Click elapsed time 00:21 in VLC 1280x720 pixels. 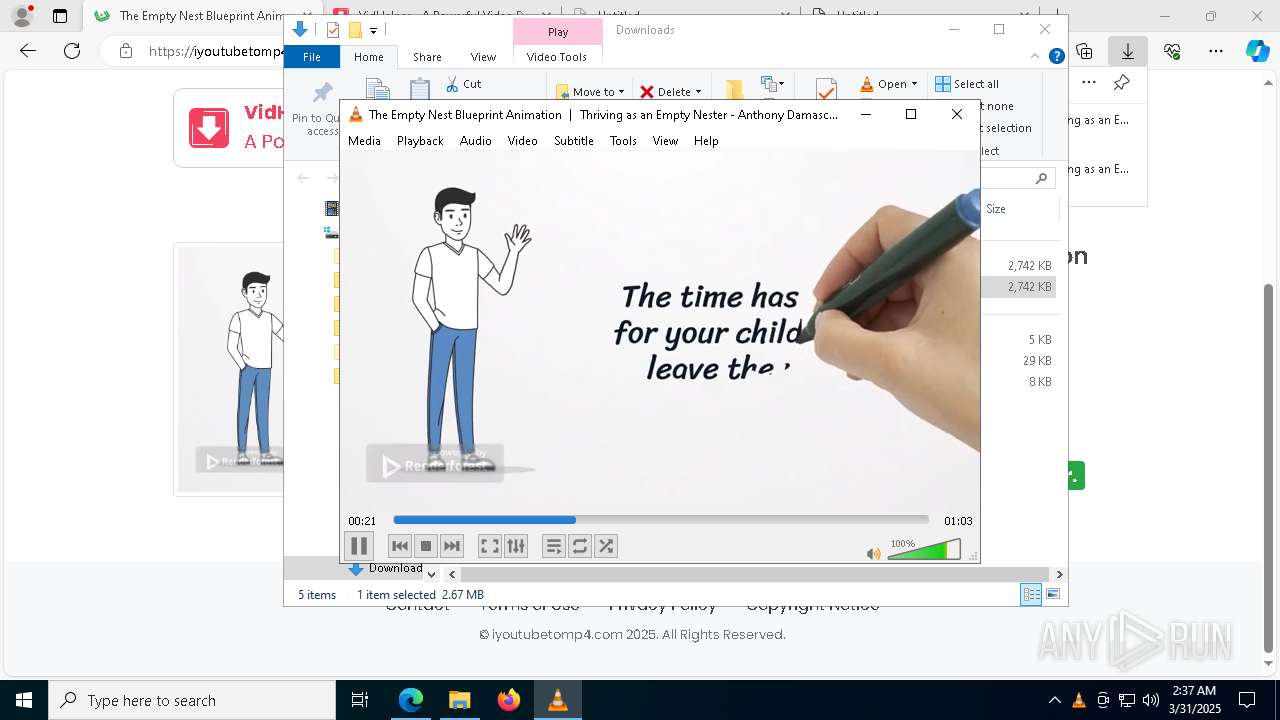[362, 521]
